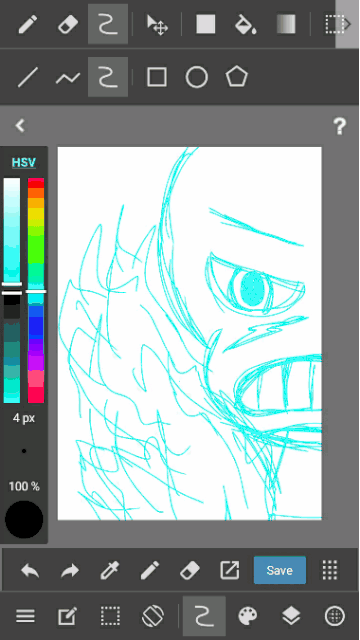This screenshot has width=360, height=640.
Task: Switch color mode via HSV label
Action: 24,162
